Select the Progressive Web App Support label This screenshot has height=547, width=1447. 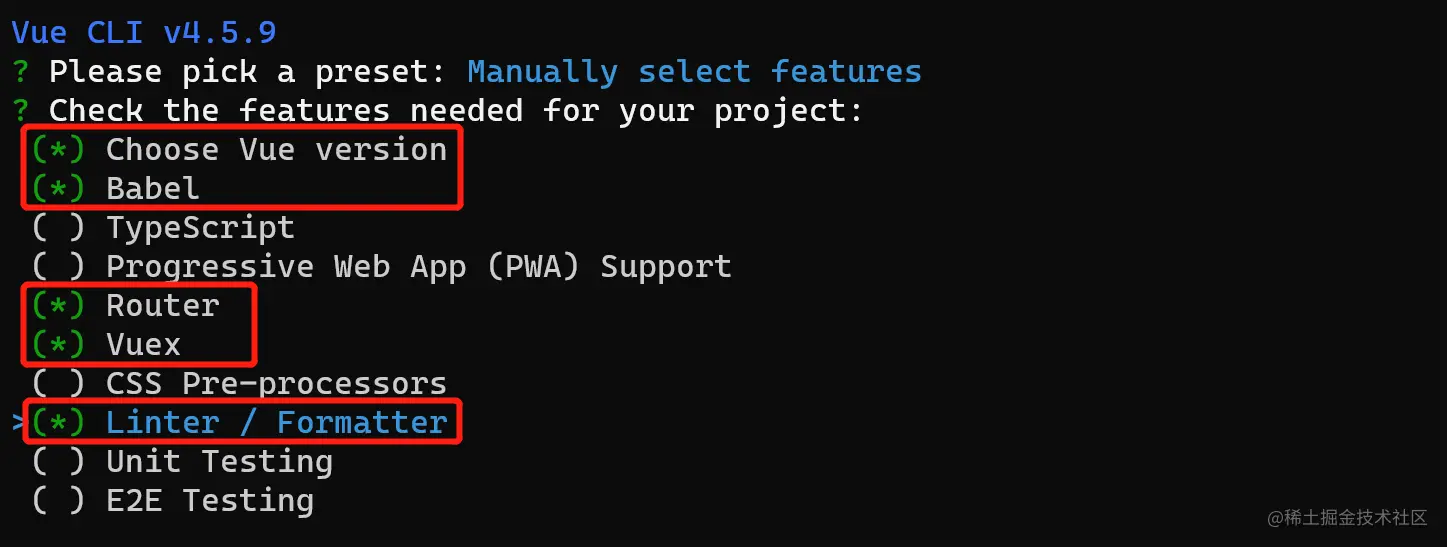(x=419, y=267)
